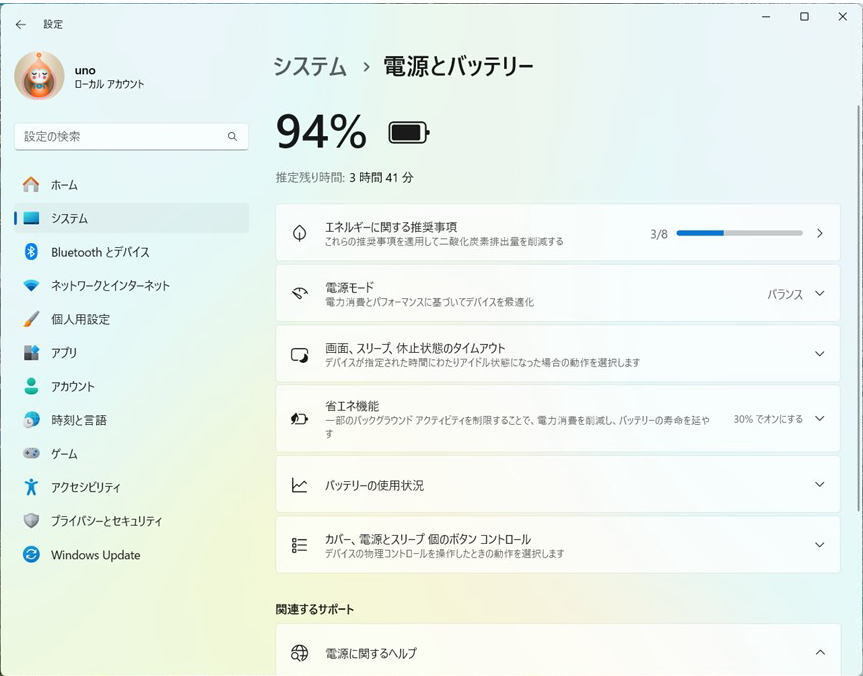The image size is (863, 676).
Task: Collapse 電源に関するヘルプ section
Action: pyautogui.click(x=820, y=652)
